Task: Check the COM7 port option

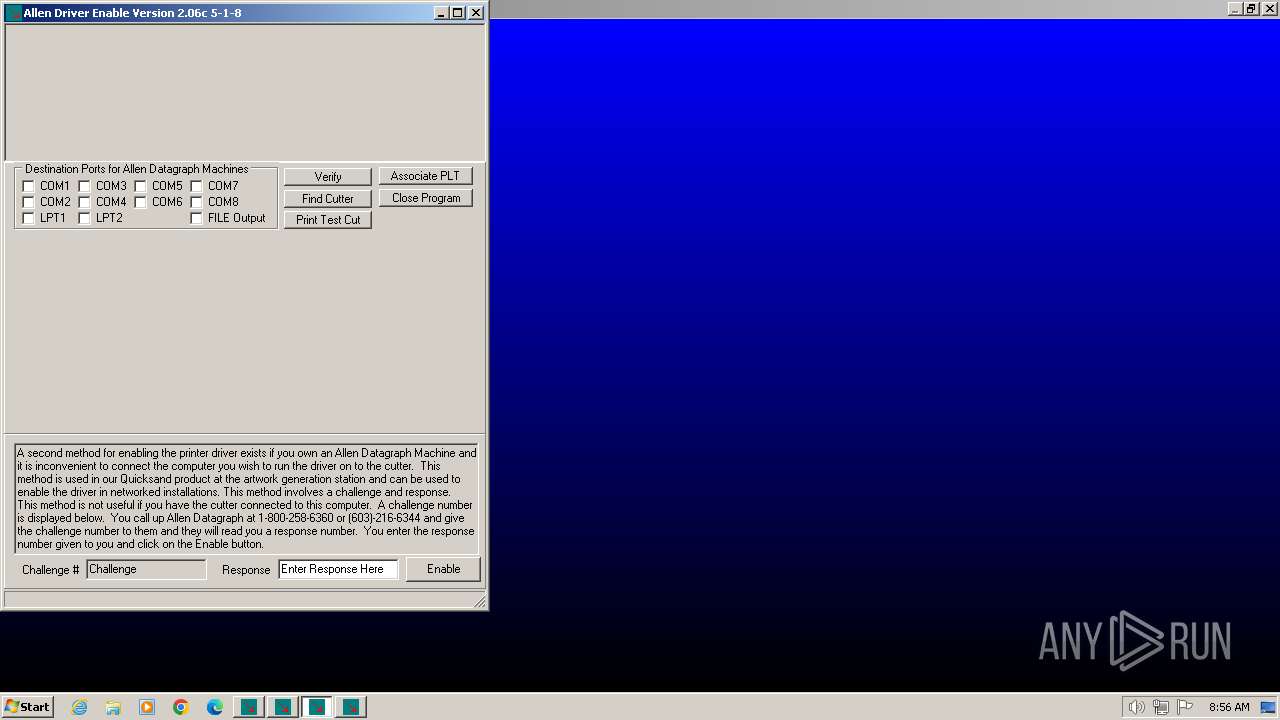Action: (x=197, y=186)
